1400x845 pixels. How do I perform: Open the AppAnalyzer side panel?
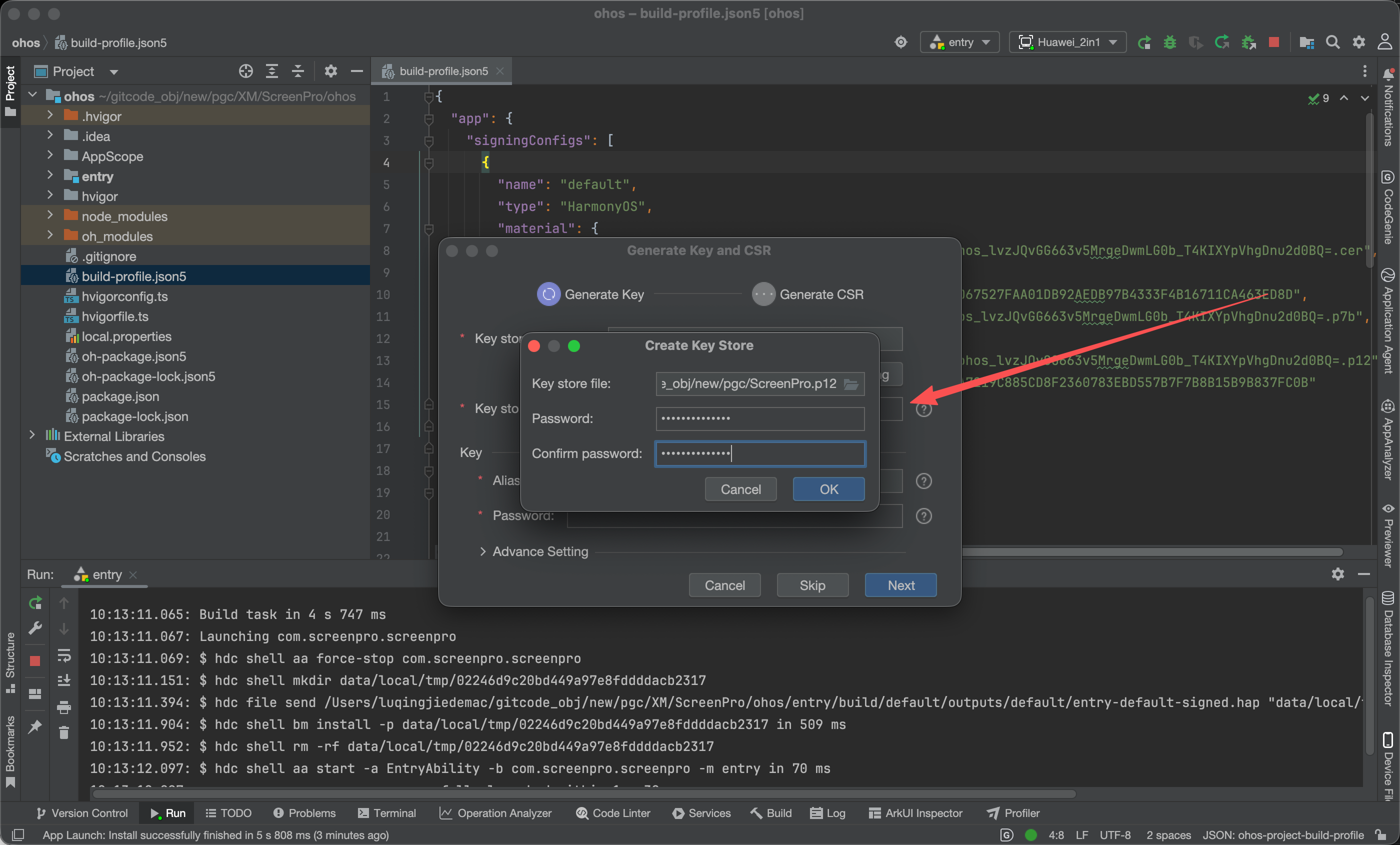[1388, 440]
